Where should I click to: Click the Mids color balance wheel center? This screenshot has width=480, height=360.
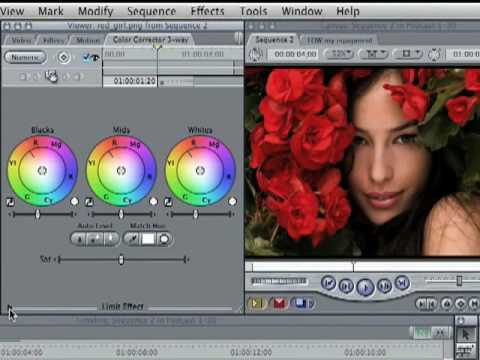[121, 171]
